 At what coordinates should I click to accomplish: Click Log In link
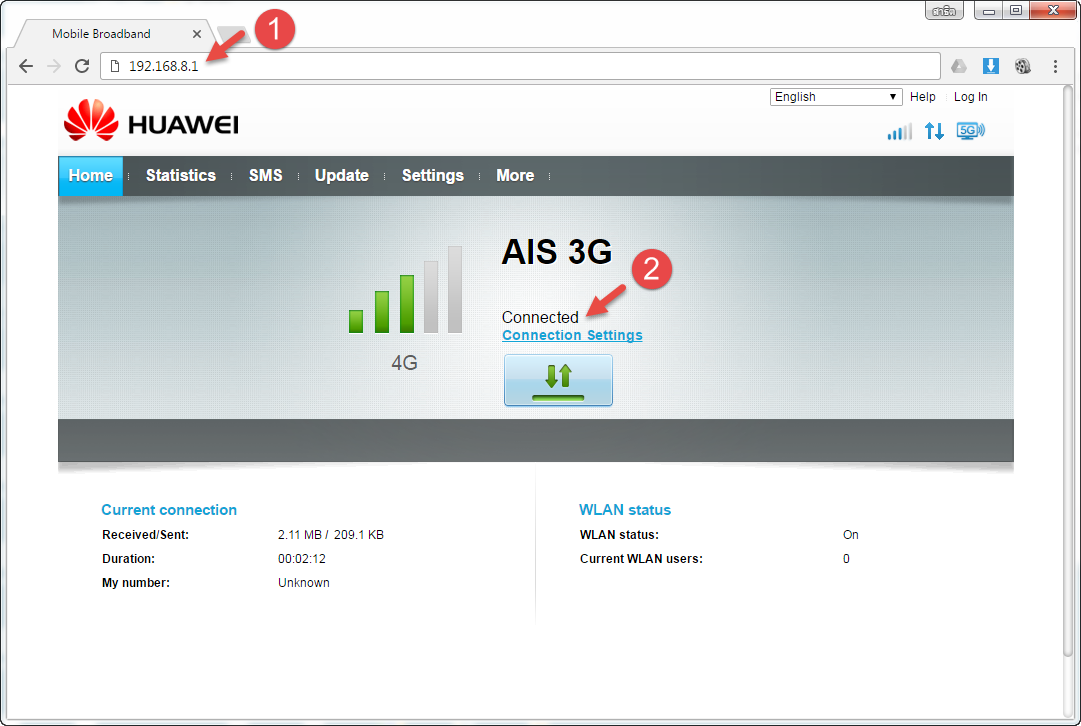971,97
